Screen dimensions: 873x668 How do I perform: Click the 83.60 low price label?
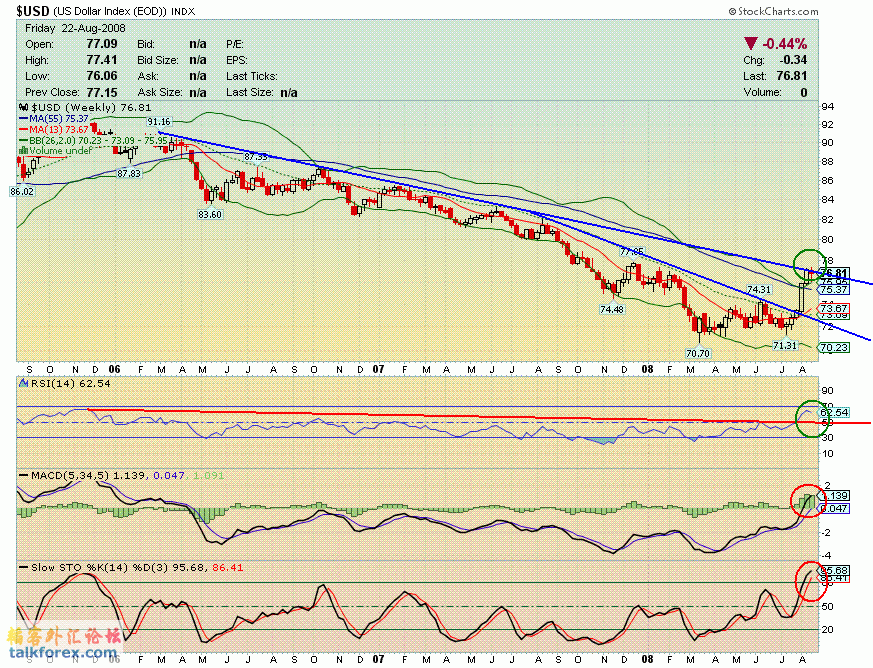pos(210,214)
